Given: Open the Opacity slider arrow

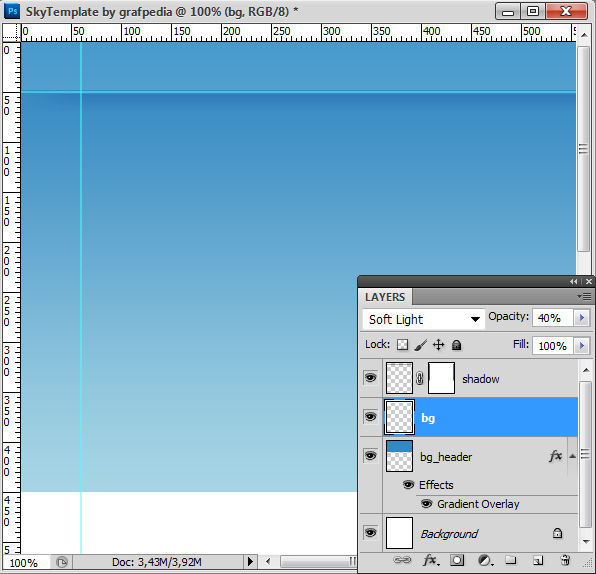Looking at the screenshot, I should [582, 317].
